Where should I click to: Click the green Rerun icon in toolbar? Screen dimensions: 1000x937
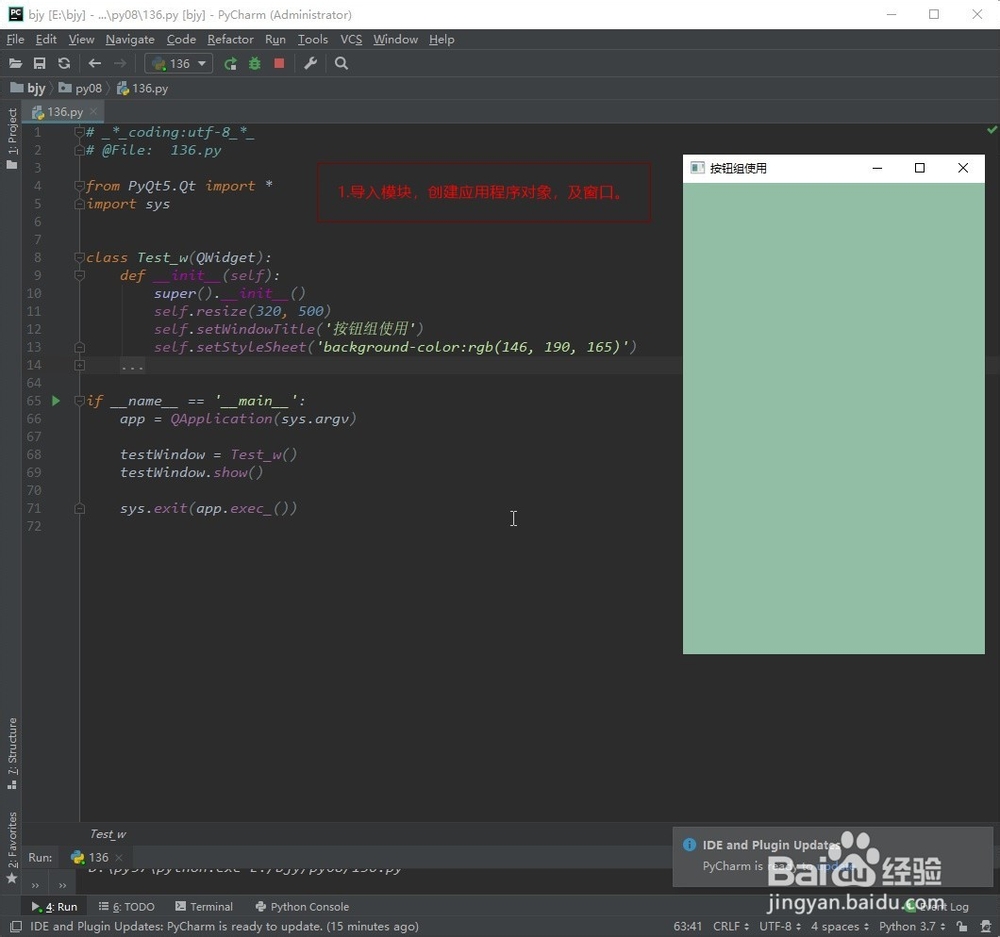pyautogui.click(x=230, y=63)
